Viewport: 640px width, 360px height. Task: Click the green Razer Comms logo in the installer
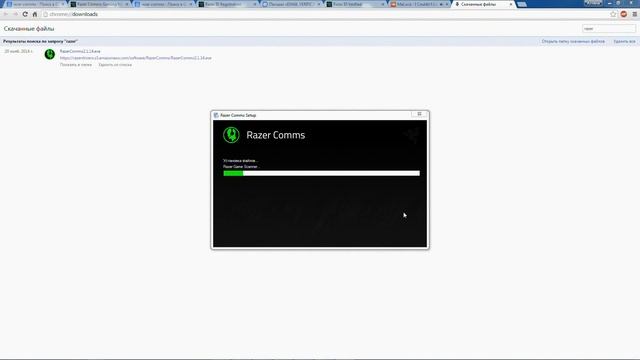[x=231, y=135]
